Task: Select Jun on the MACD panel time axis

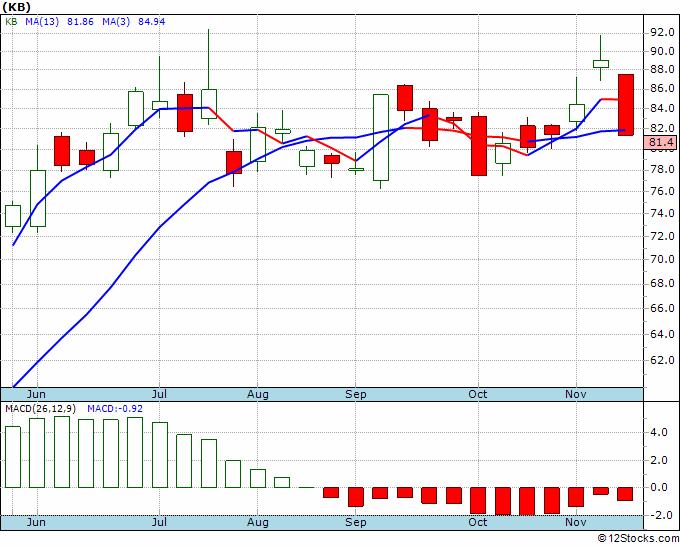Action: click(x=36, y=522)
